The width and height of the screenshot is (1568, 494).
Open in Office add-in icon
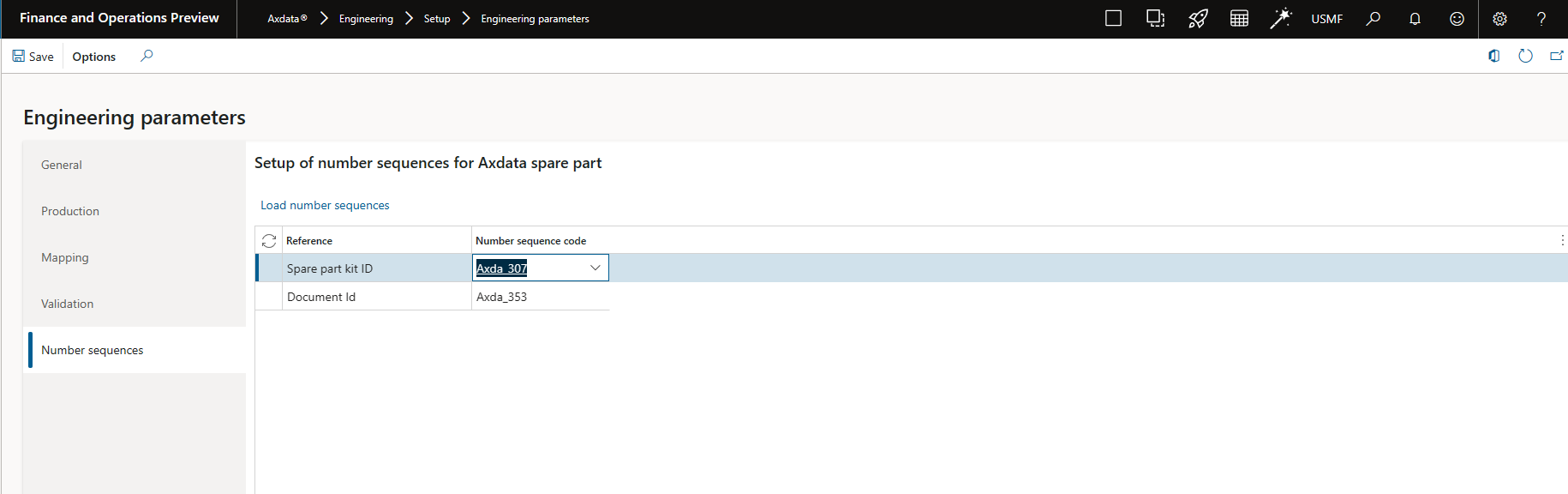[x=1494, y=56]
